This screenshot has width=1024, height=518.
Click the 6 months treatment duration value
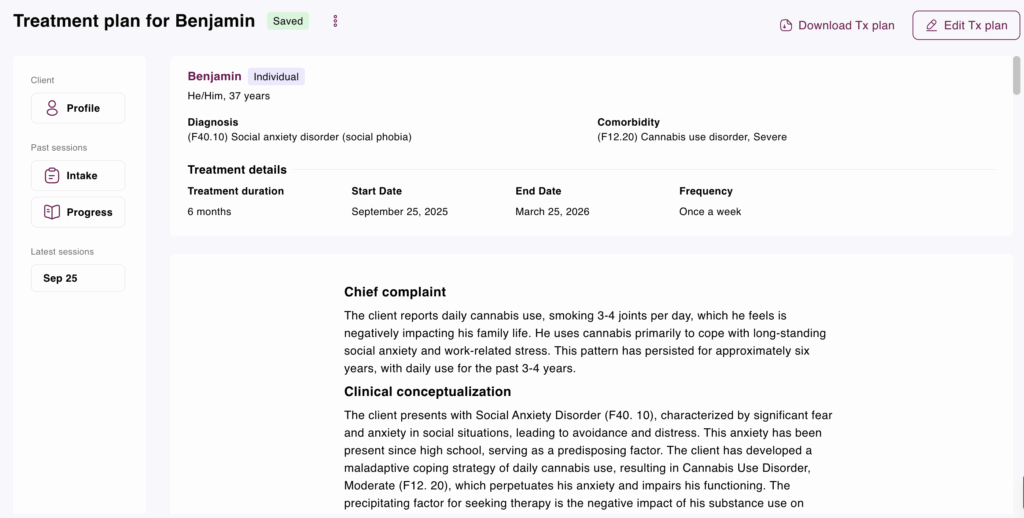[209, 212]
